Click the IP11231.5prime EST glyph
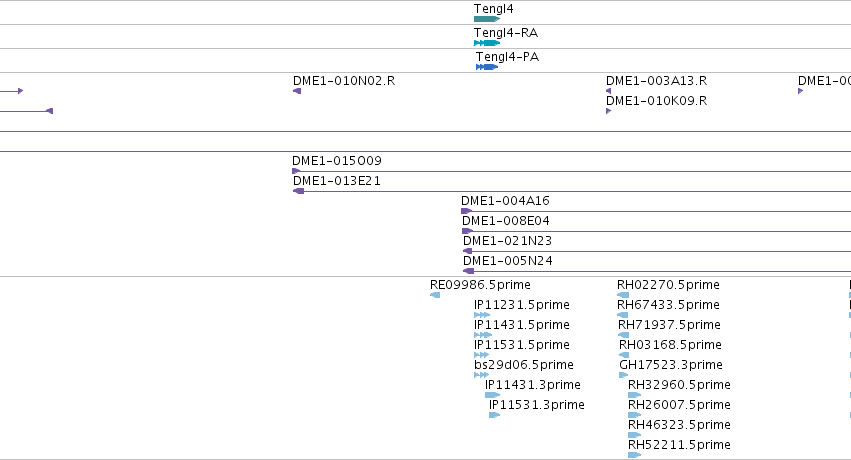Viewport: 851px width, 460px height. pos(482,315)
